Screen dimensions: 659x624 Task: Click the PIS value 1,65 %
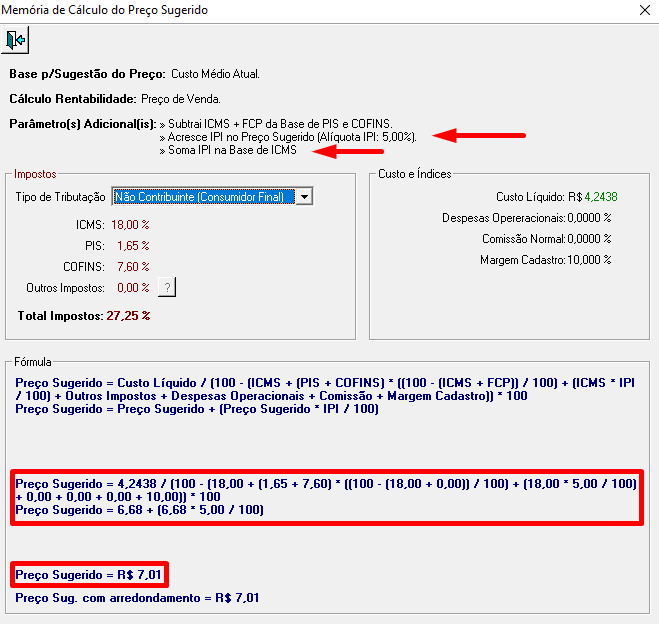(133, 246)
